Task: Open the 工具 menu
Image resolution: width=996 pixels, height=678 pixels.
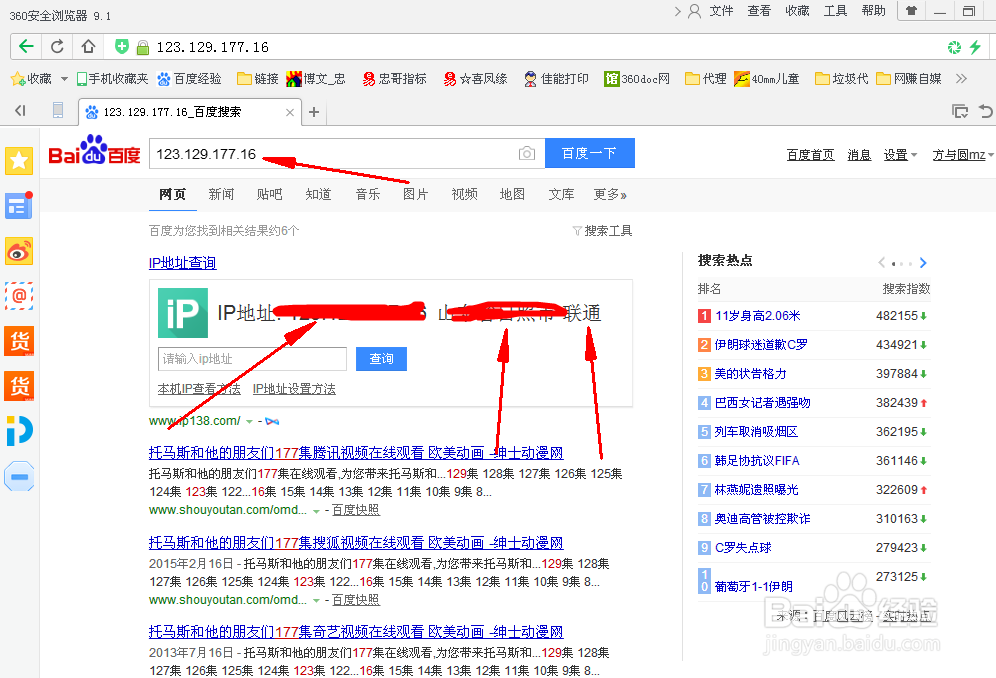Action: coord(835,12)
